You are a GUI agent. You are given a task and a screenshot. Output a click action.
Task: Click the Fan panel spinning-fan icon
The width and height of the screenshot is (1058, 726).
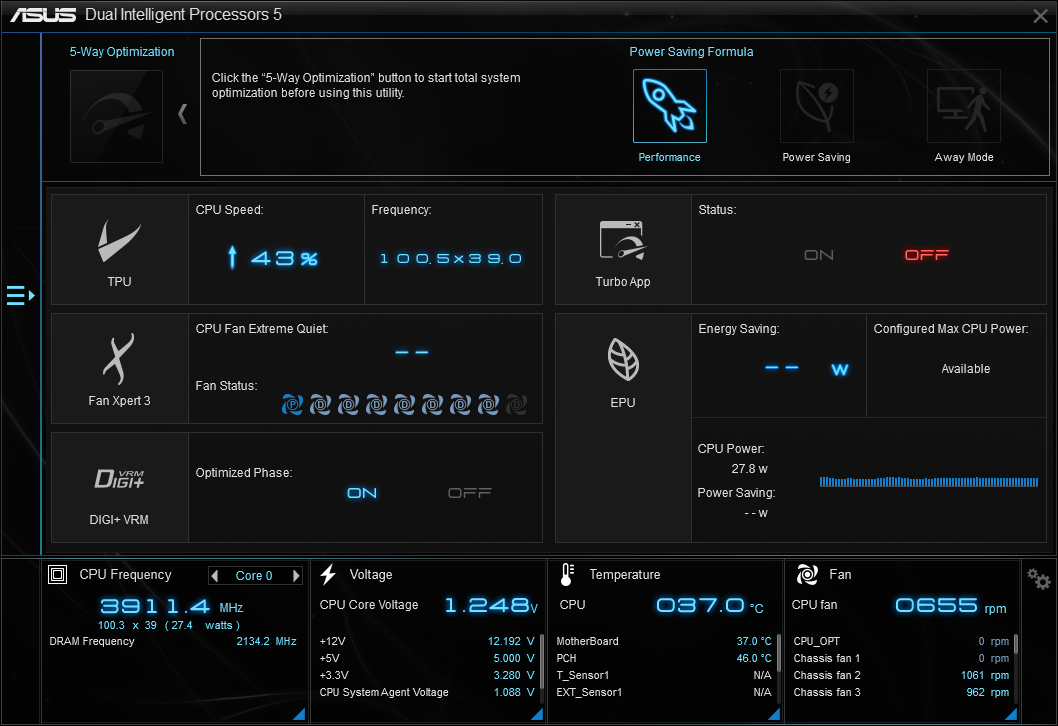point(807,574)
